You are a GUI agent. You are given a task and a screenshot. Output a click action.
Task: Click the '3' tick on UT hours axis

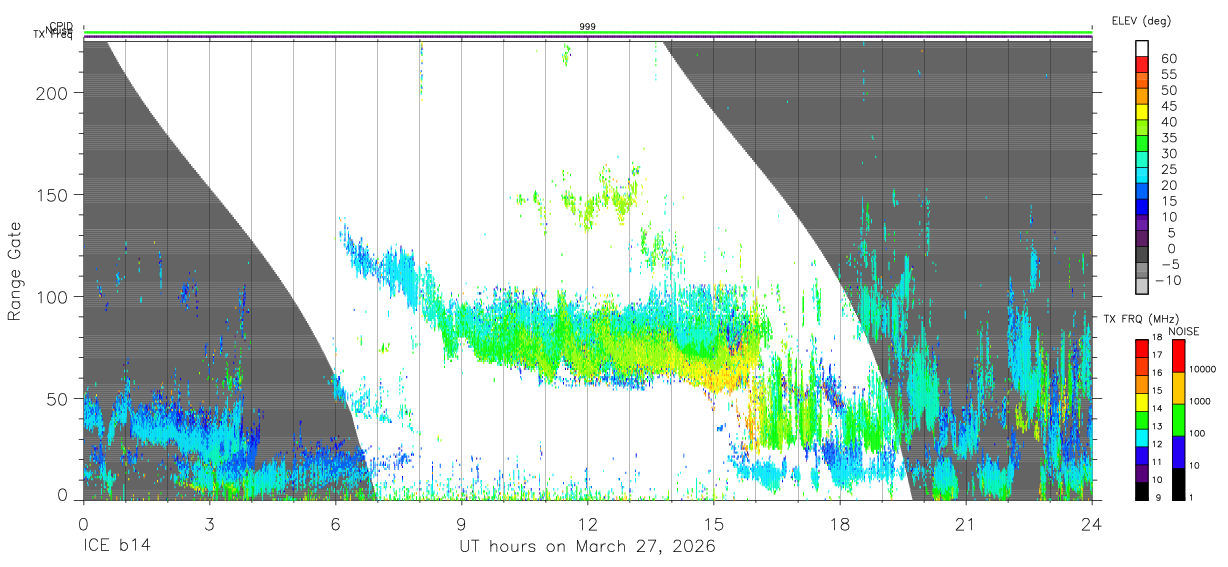coord(209,525)
